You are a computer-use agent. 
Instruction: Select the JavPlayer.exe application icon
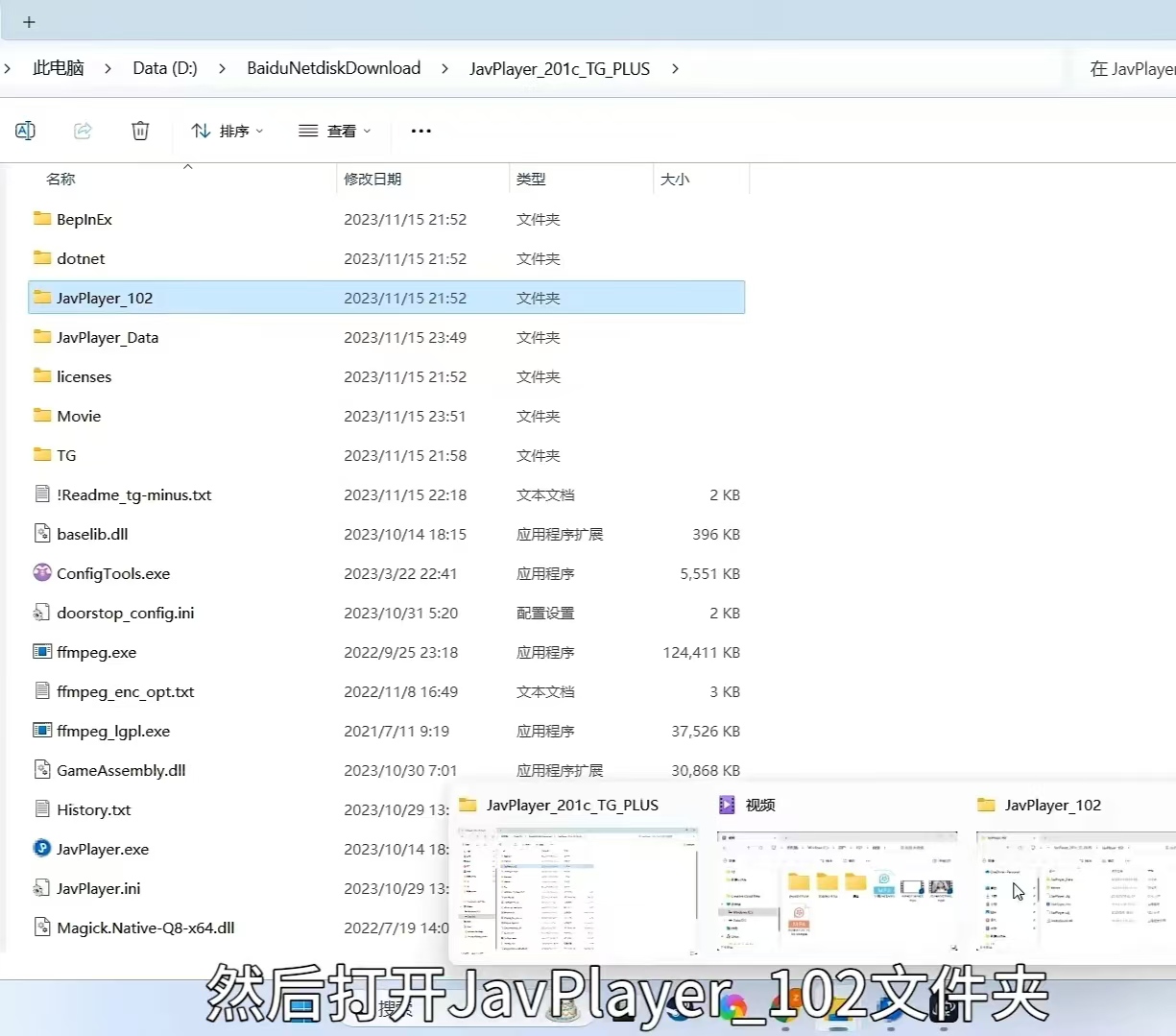pyautogui.click(x=42, y=849)
